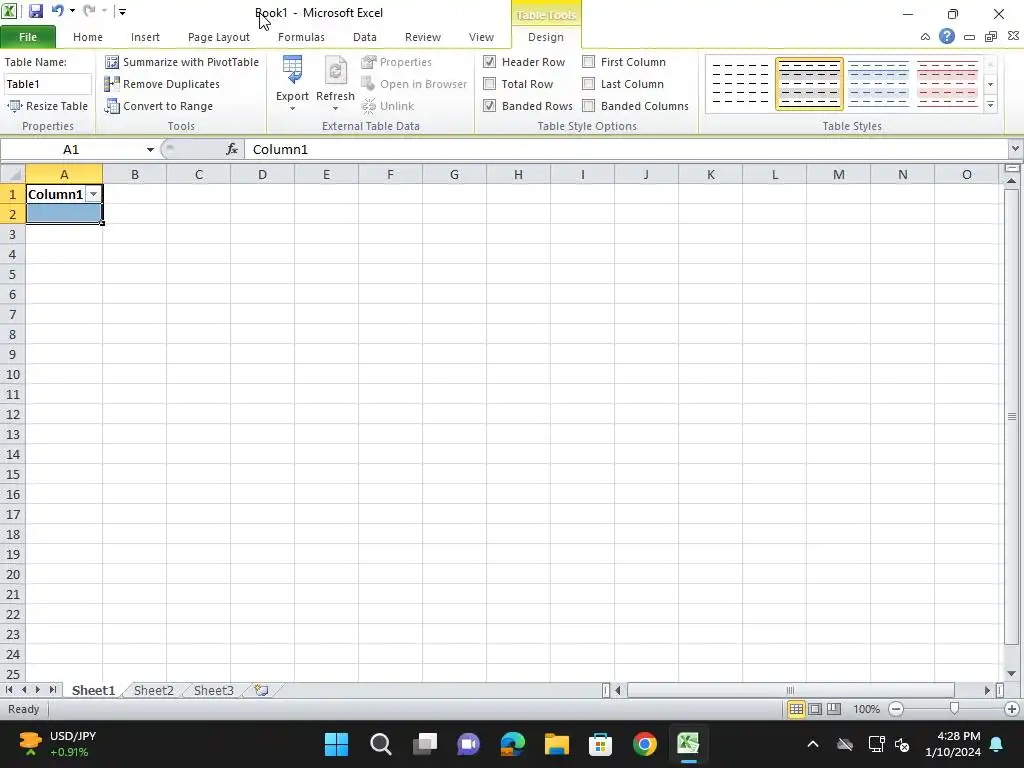The height and width of the screenshot is (768, 1024).
Task: Select cell A2 in the table
Action: [x=64, y=214]
